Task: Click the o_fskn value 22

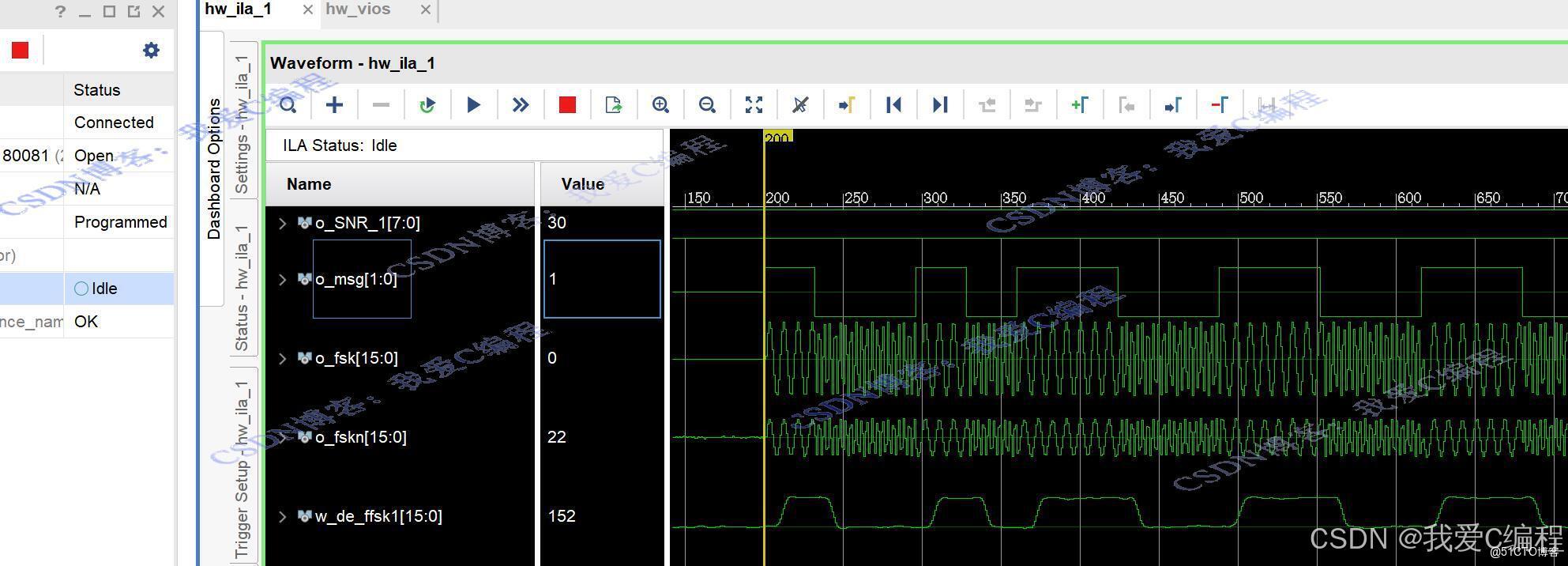Action: click(557, 437)
